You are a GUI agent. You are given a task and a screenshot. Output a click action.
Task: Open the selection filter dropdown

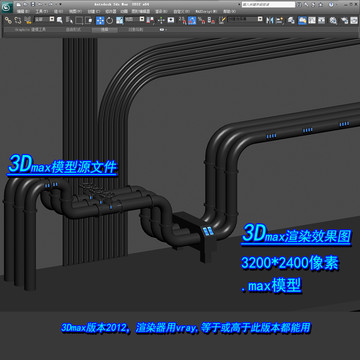pos(44,19)
